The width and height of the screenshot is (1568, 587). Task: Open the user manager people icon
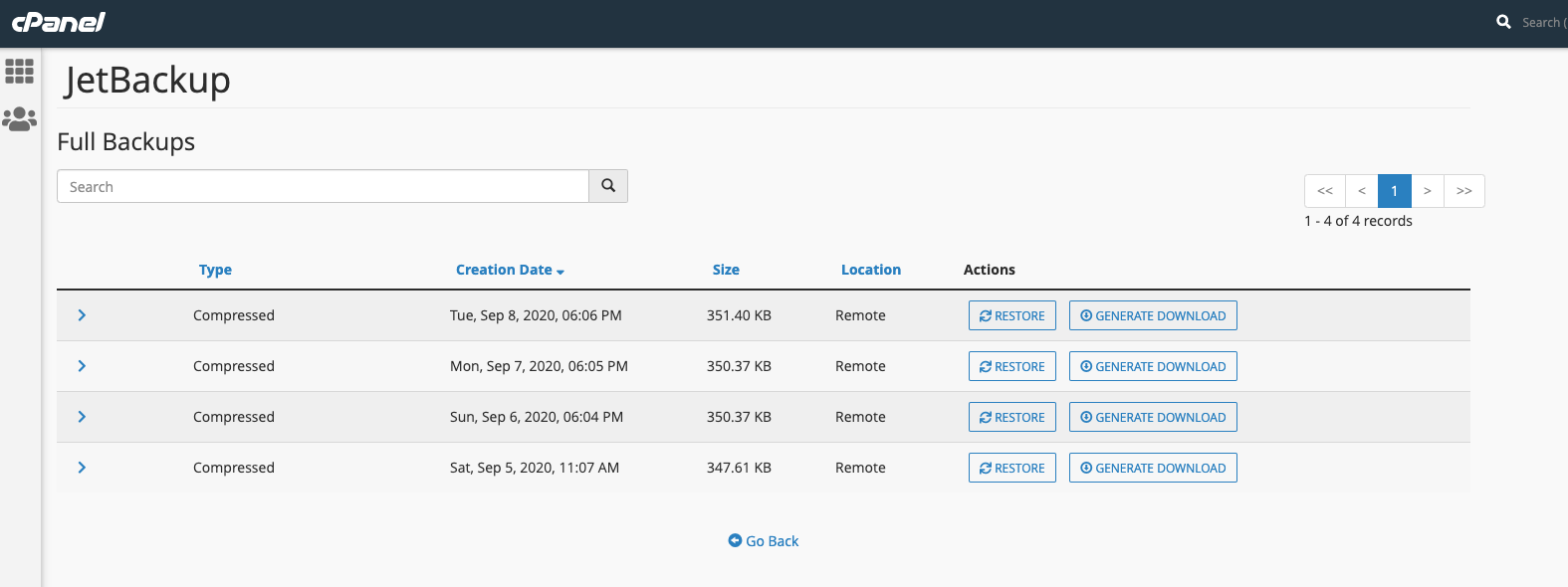20,119
